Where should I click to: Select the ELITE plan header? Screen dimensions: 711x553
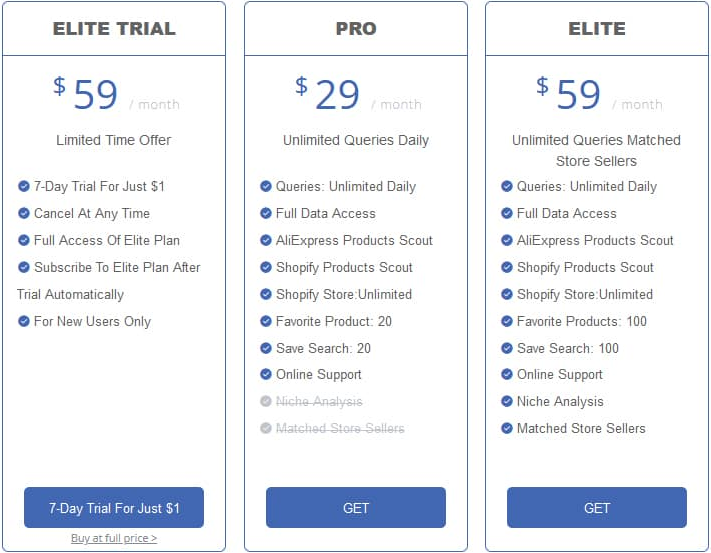coord(597,29)
